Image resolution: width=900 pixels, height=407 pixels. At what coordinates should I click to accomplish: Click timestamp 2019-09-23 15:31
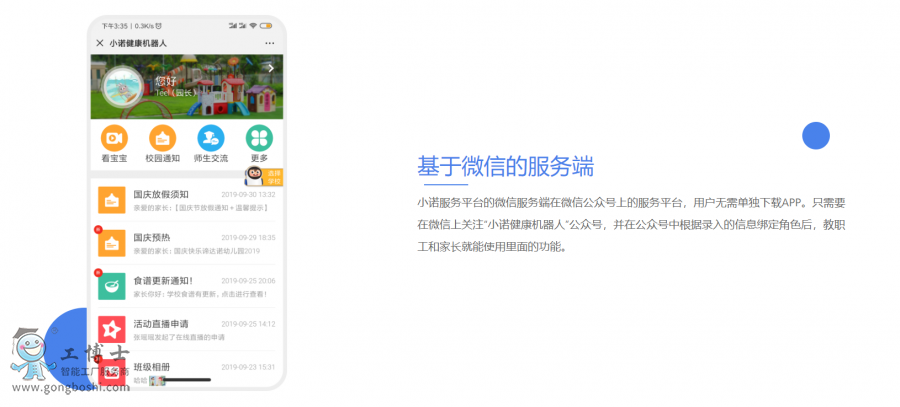[248, 367]
